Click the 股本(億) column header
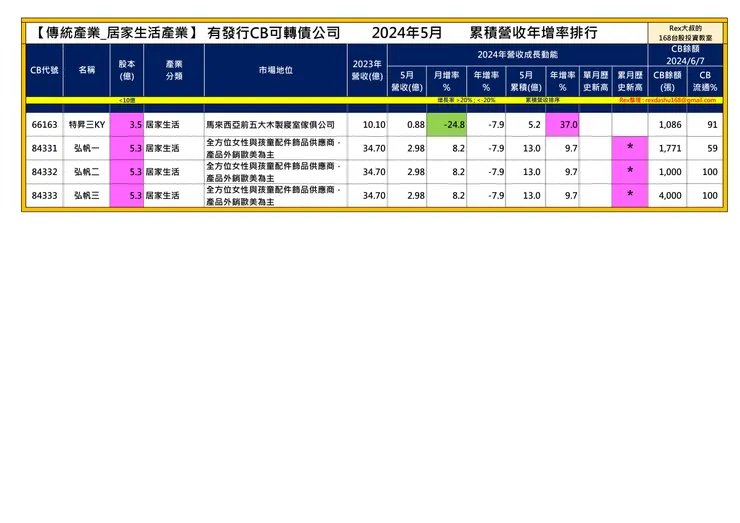The width and height of the screenshot is (740, 523). click(x=126, y=70)
